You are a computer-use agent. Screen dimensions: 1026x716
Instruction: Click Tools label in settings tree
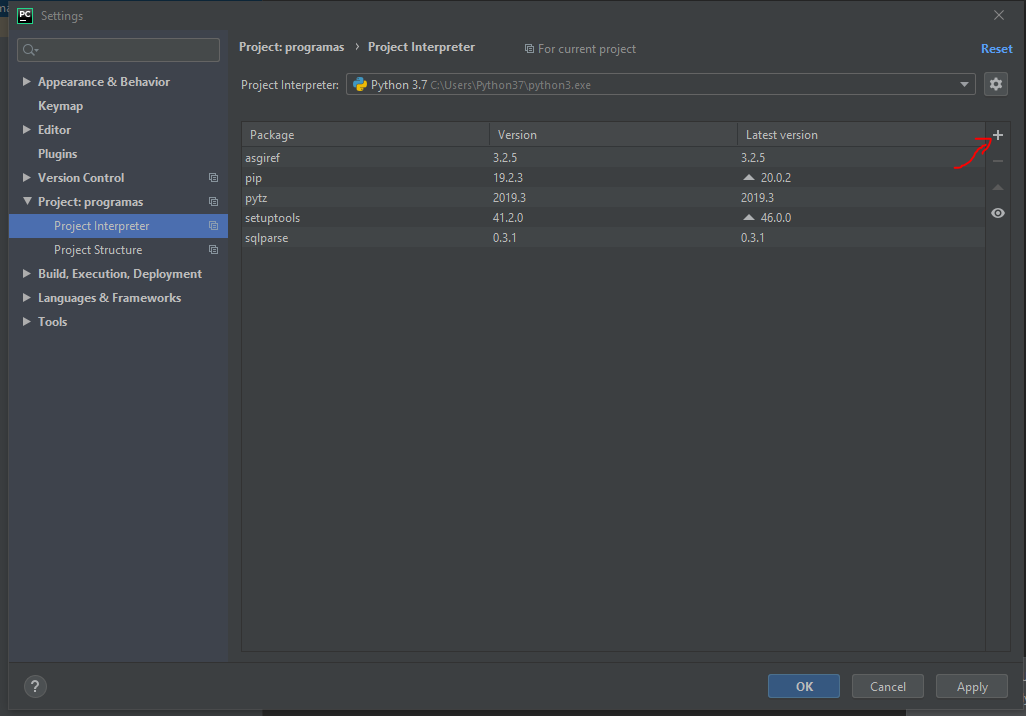pyautogui.click(x=52, y=322)
